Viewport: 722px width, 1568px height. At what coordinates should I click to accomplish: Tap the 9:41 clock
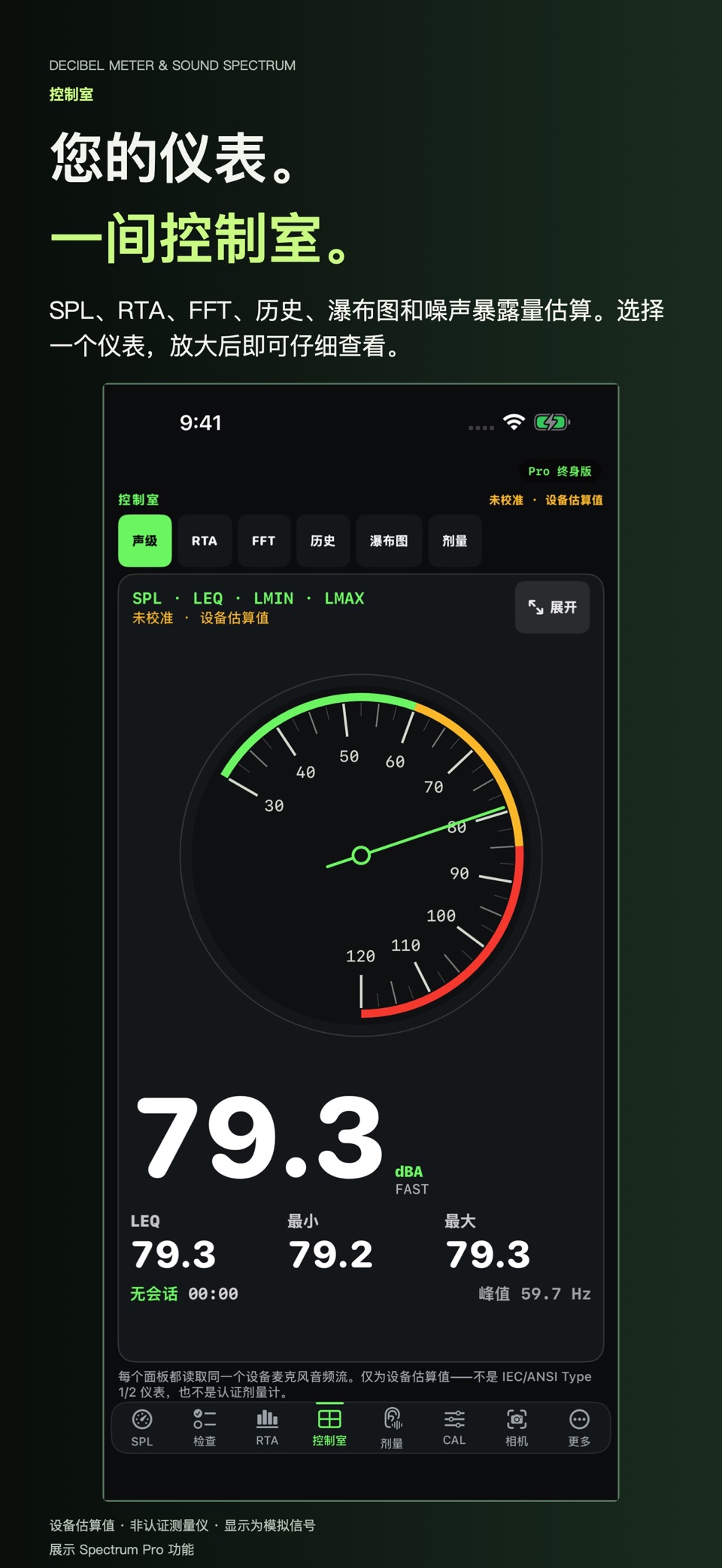coord(200,422)
